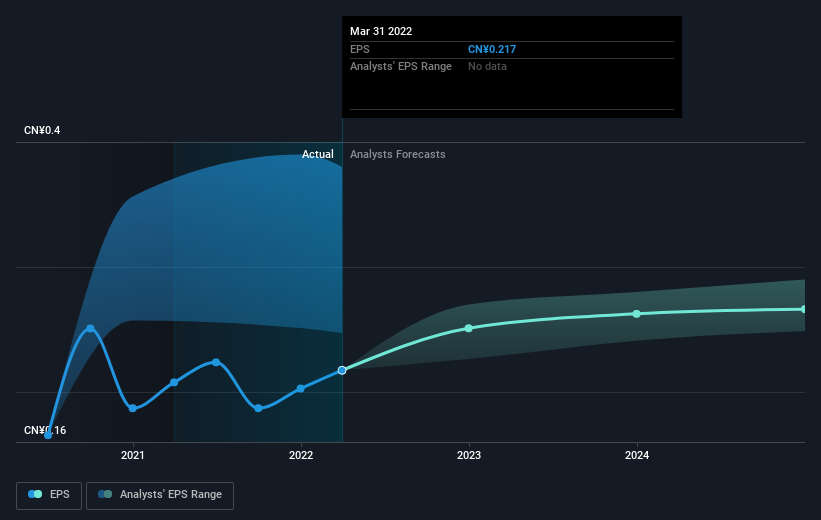Click the 'Mar 31 2022' tooltip date
The image size is (821, 520).
[x=381, y=31]
